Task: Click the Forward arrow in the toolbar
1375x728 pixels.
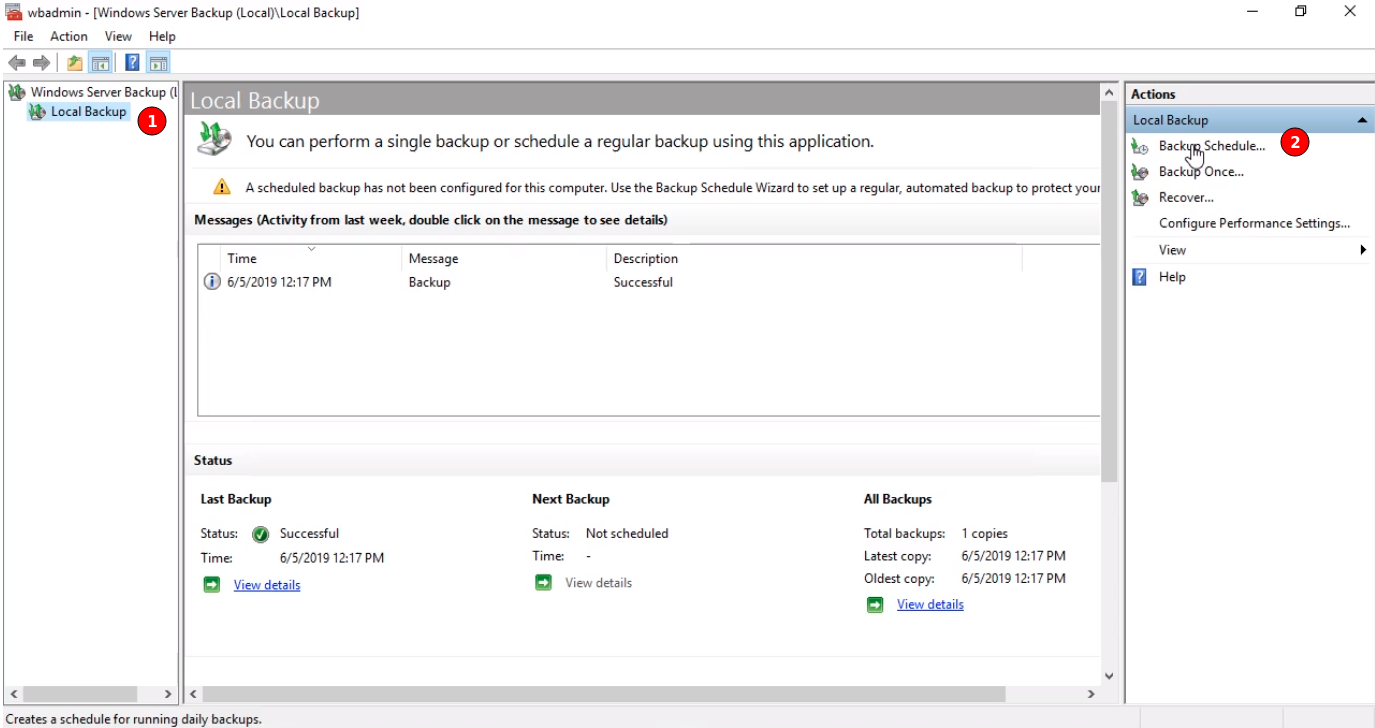Action: 41,63
